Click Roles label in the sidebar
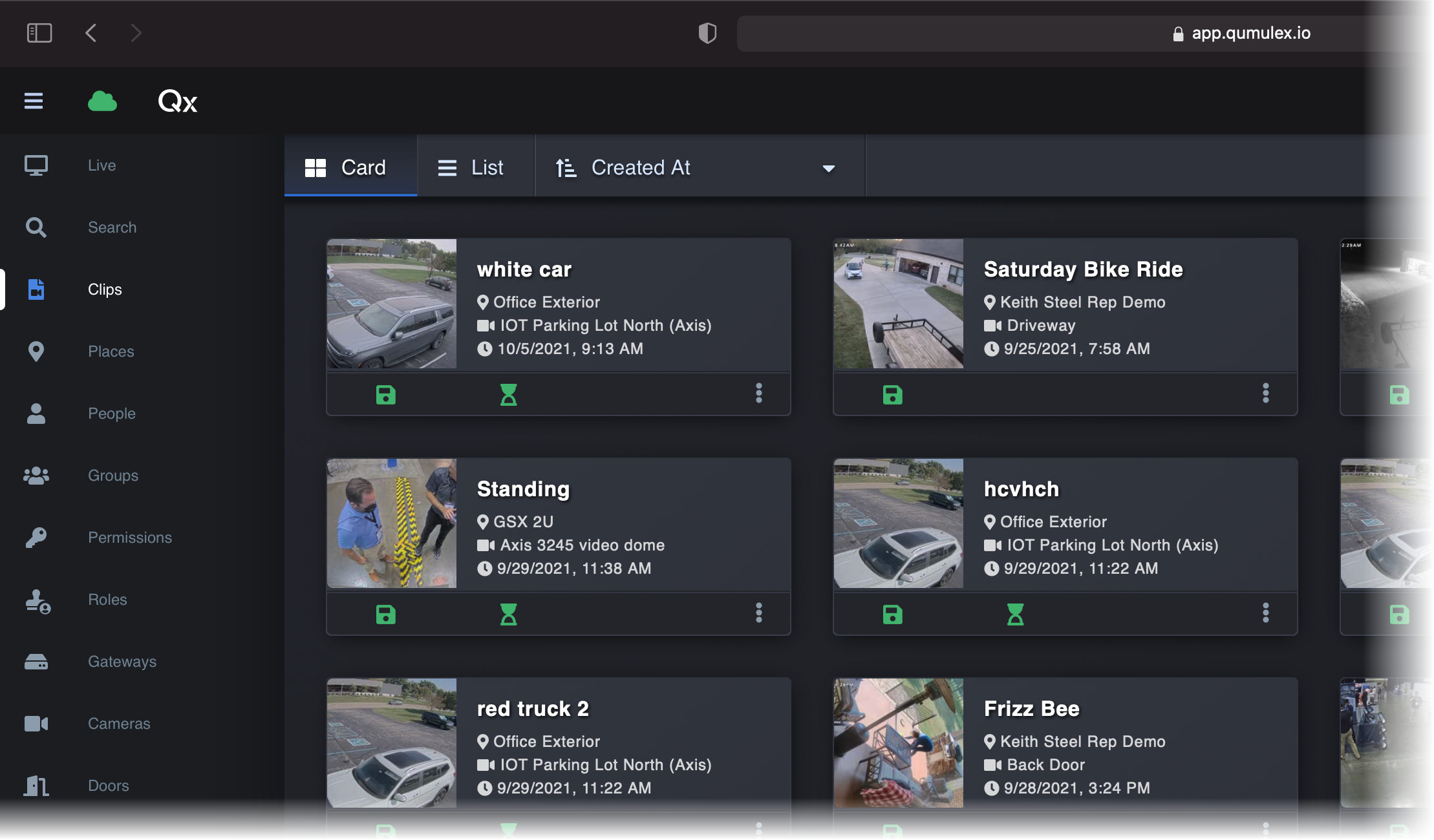 point(107,600)
